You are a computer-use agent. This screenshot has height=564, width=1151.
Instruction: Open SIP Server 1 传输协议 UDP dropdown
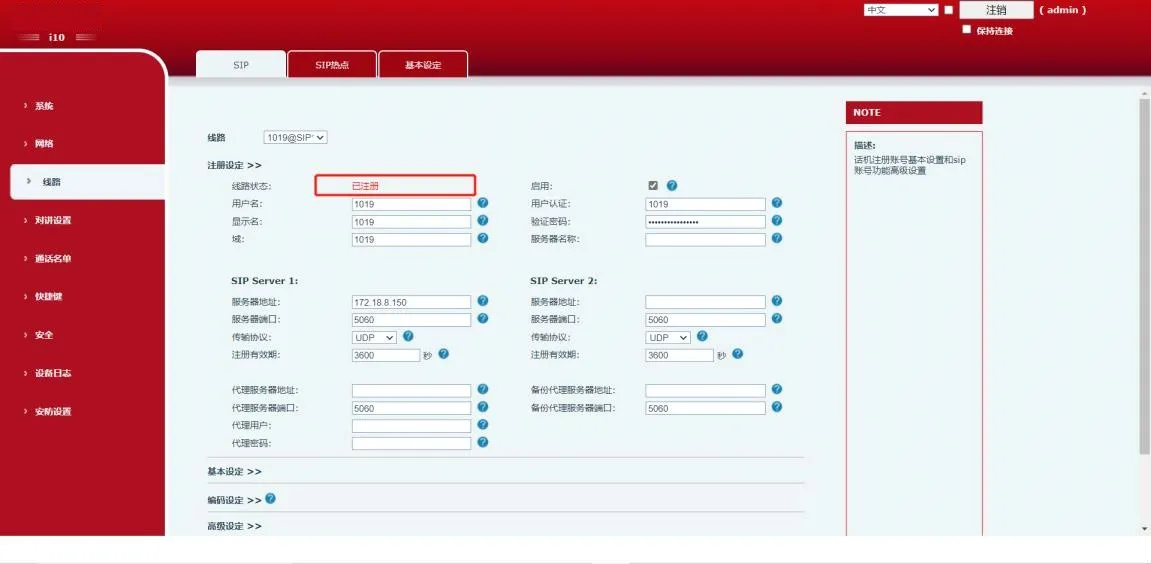[374, 338]
